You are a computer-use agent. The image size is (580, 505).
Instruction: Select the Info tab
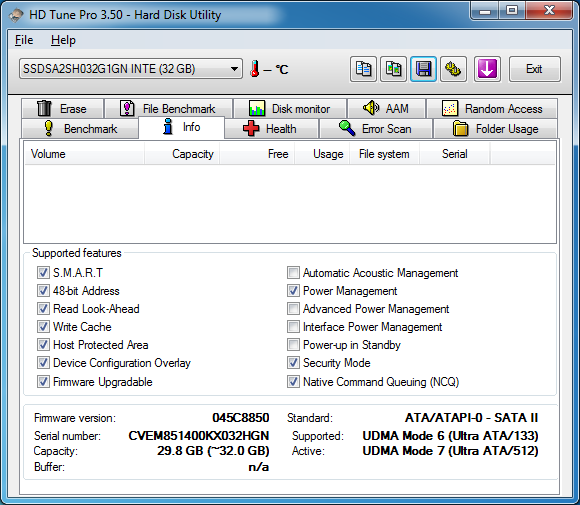(x=181, y=127)
